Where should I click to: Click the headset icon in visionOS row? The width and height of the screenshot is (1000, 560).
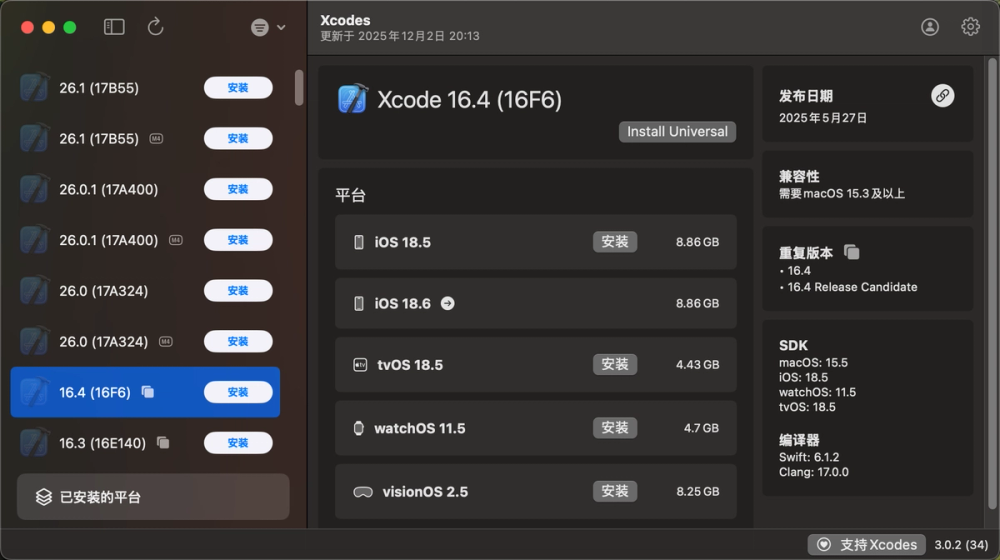363,492
